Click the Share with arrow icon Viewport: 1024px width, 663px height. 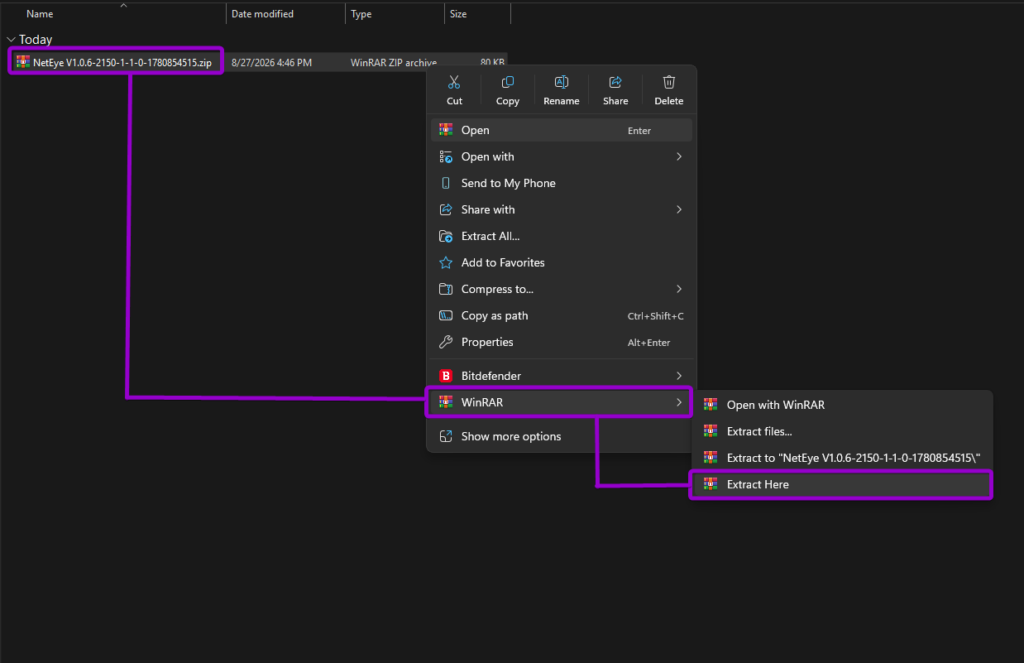[x=446, y=210]
